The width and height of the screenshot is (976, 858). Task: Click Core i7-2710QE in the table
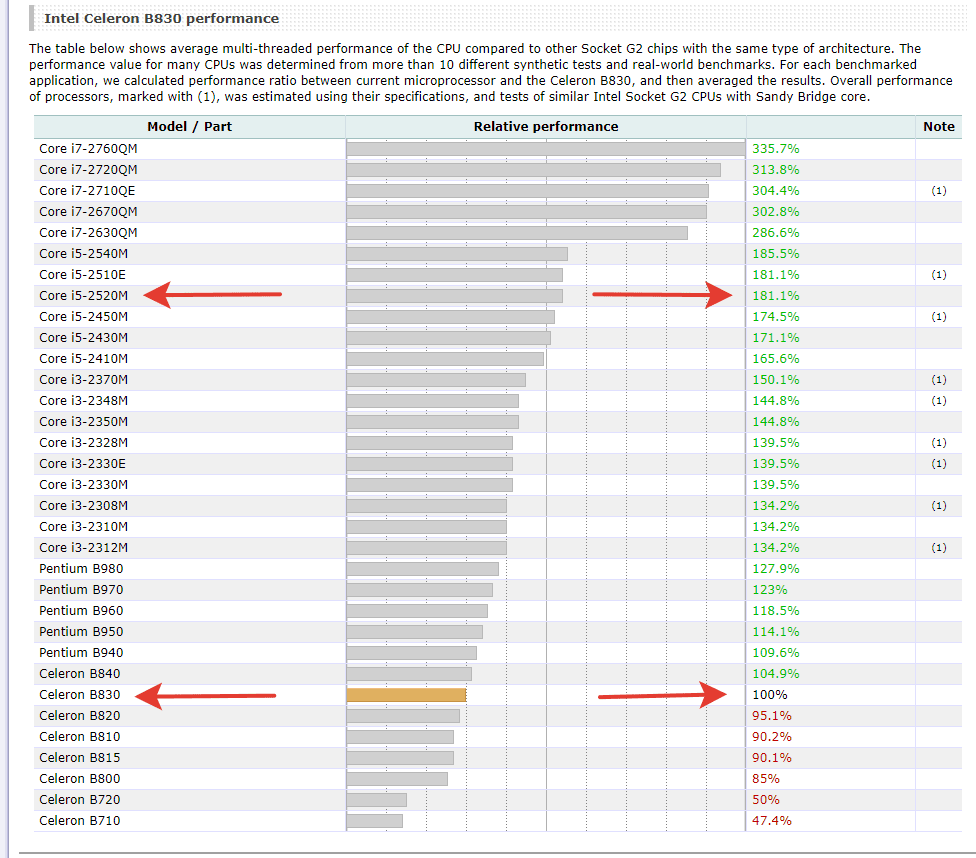[x=87, y=191]
